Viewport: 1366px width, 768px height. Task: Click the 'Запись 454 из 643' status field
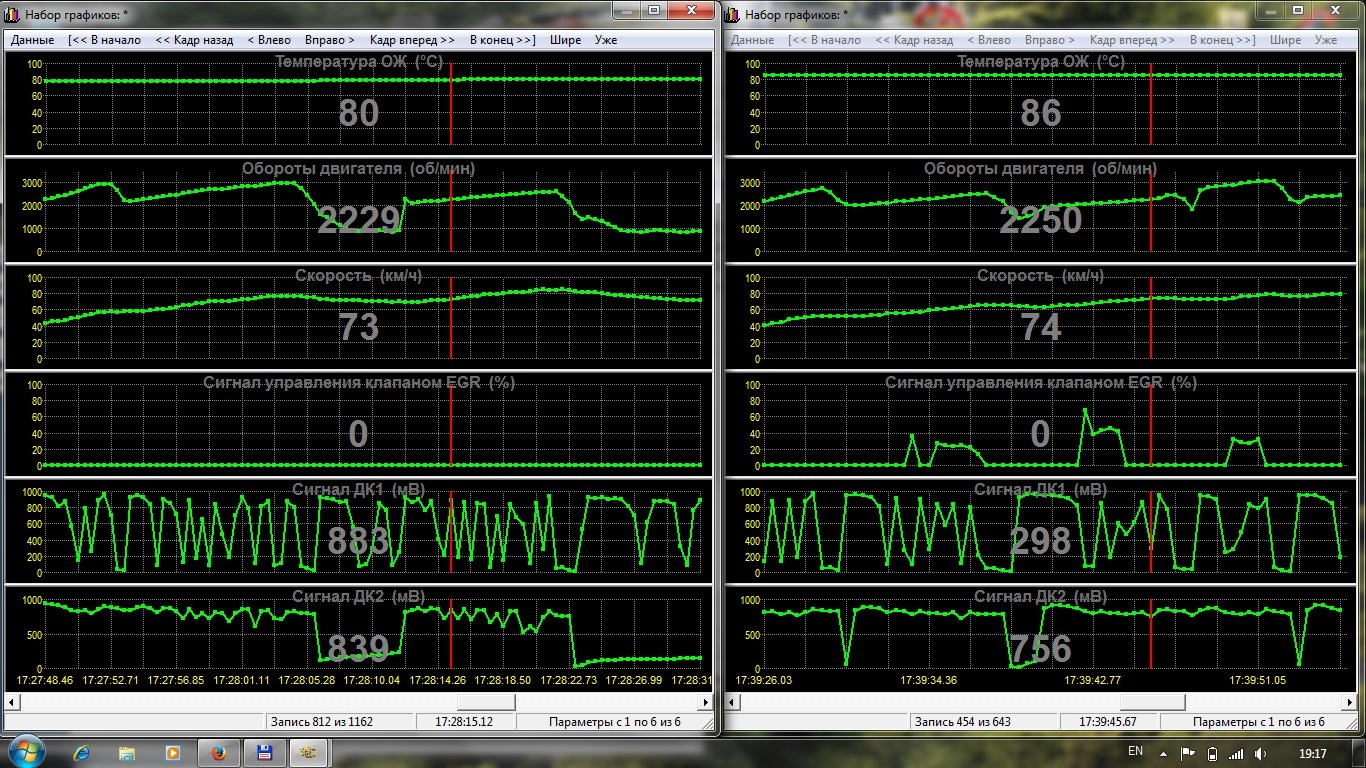click(986, 721)
